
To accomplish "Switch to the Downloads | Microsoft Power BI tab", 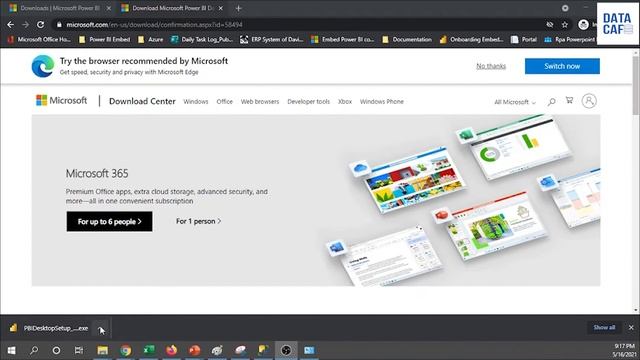I will (60, 8).
